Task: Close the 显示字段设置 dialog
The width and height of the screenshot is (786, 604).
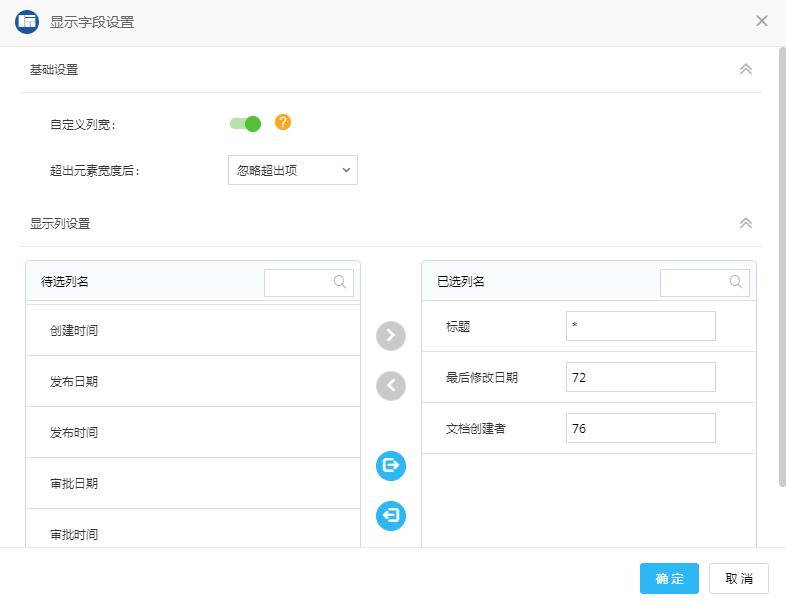Action: (x=762, y=21)
